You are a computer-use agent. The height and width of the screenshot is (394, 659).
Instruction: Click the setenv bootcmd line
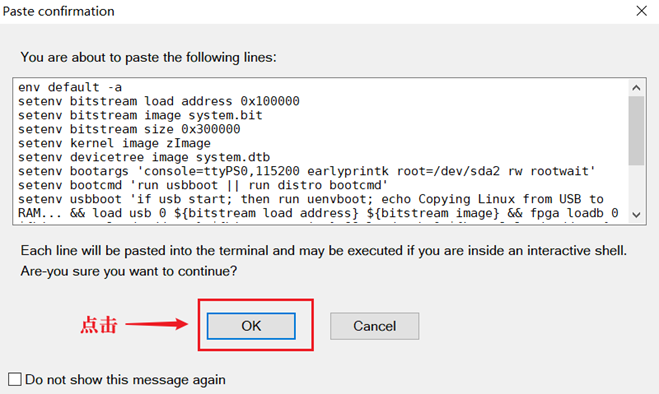pos(203,185)
